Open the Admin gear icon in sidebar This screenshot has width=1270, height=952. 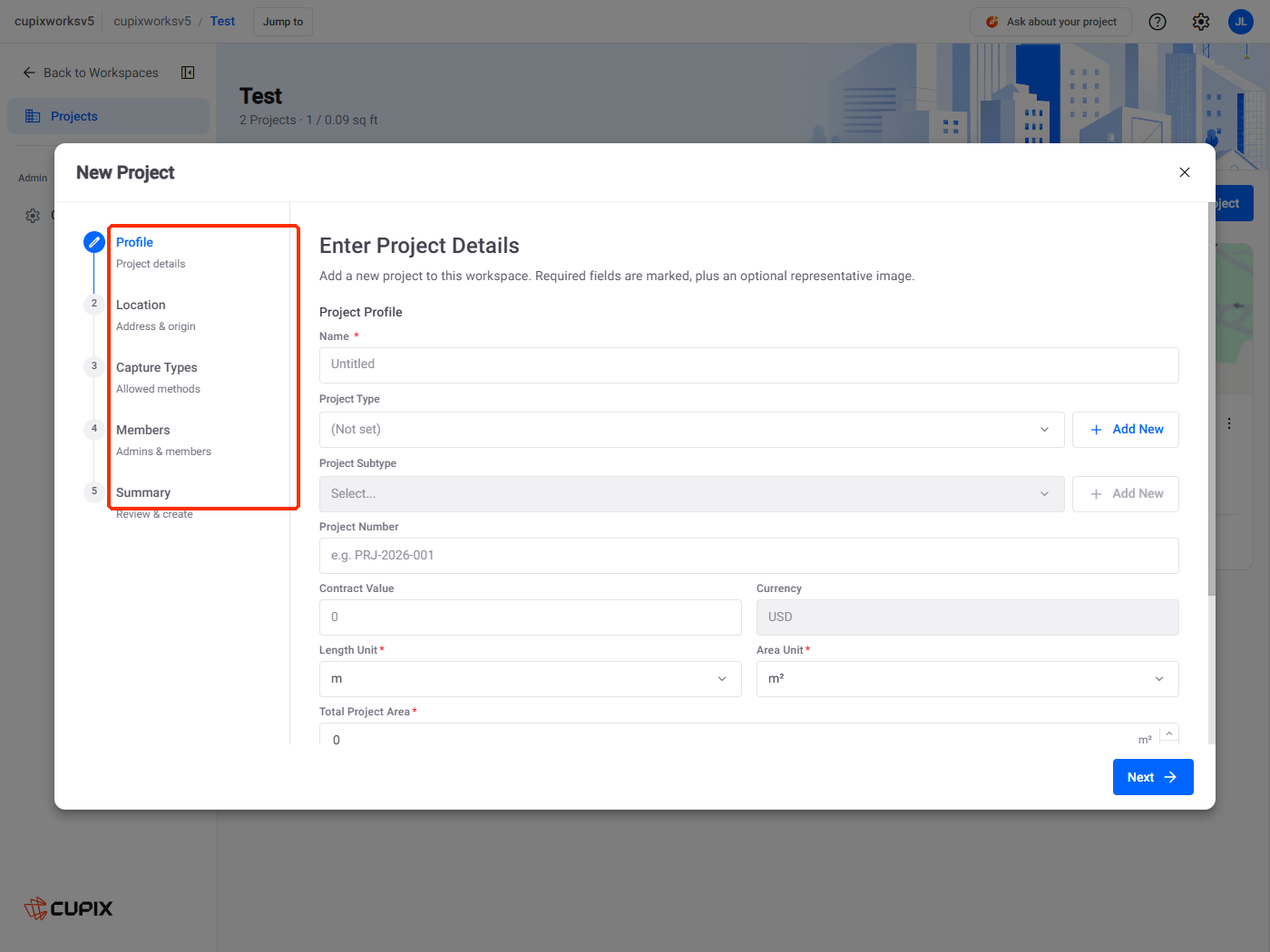coord(33,216)
